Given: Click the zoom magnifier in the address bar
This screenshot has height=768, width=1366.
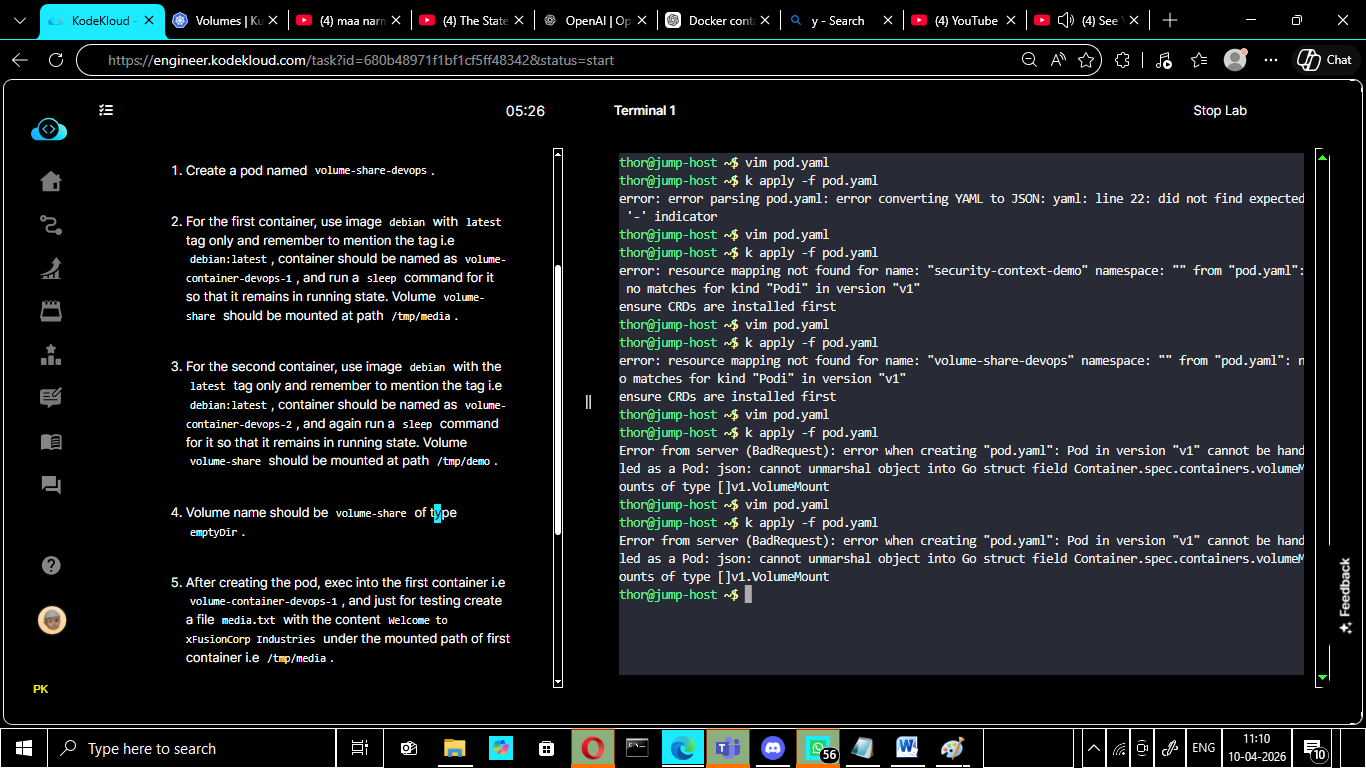Looking at the screenshot, I should pyautogui.click(x=1029, y=60).
